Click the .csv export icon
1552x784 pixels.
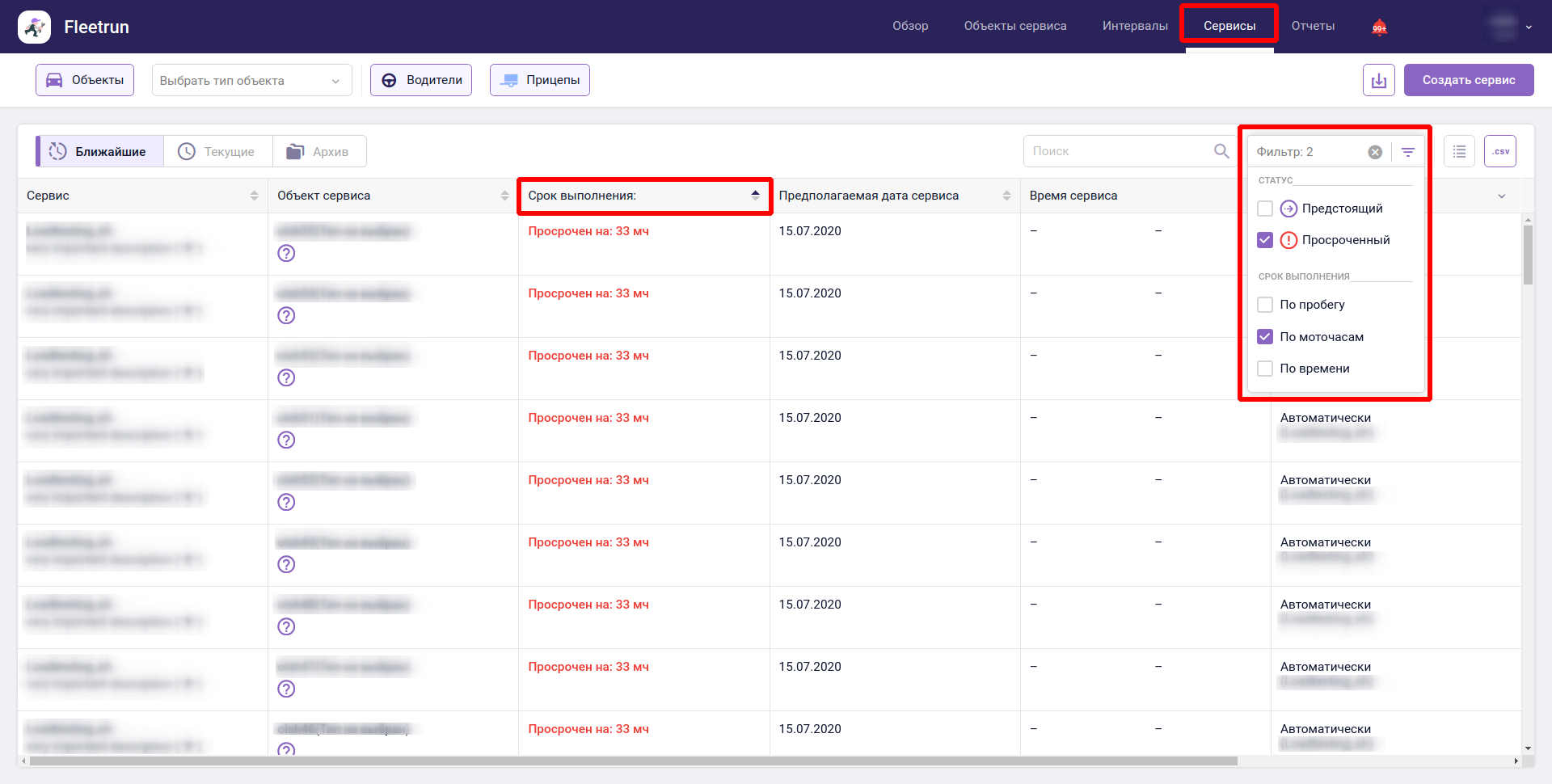tap(1499, 151)
